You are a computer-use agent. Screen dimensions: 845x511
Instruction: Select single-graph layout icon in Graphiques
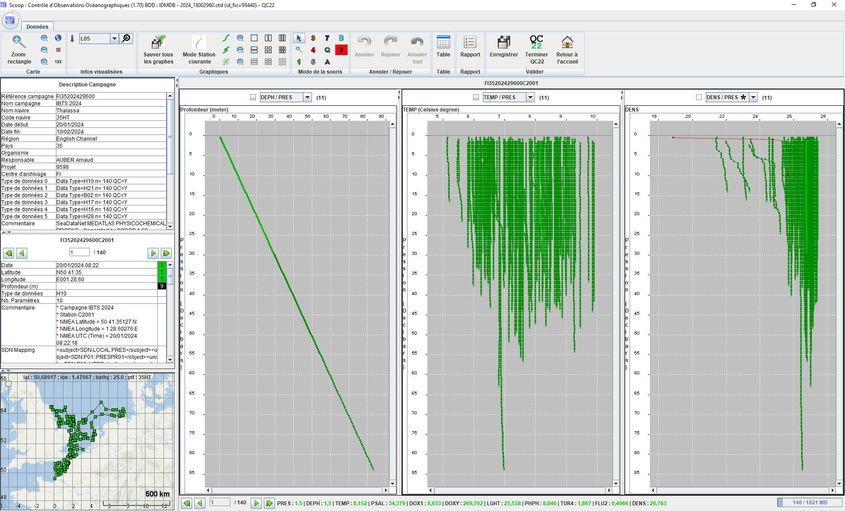pyautogui.click(x=254, y=38)
